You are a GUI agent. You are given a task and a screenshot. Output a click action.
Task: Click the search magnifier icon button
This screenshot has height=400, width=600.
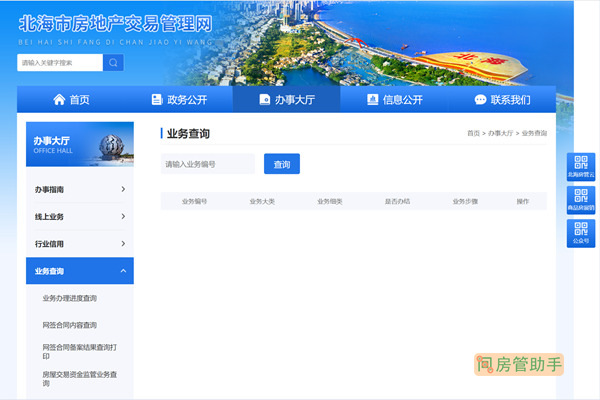113,62
